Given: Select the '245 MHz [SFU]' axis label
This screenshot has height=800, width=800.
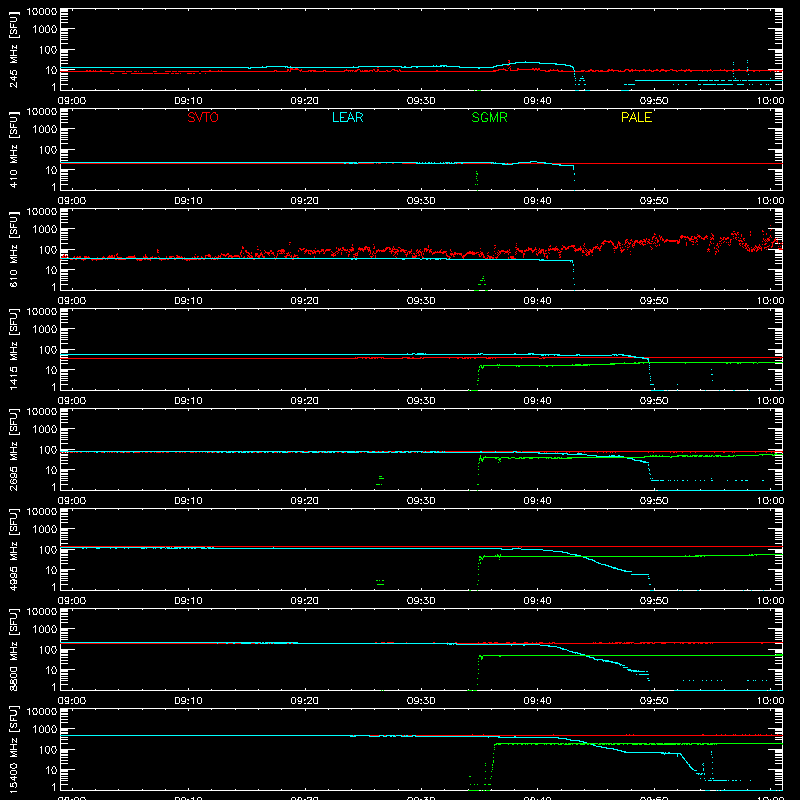Looking at the screenshot, I should click(x=13, y=49).
